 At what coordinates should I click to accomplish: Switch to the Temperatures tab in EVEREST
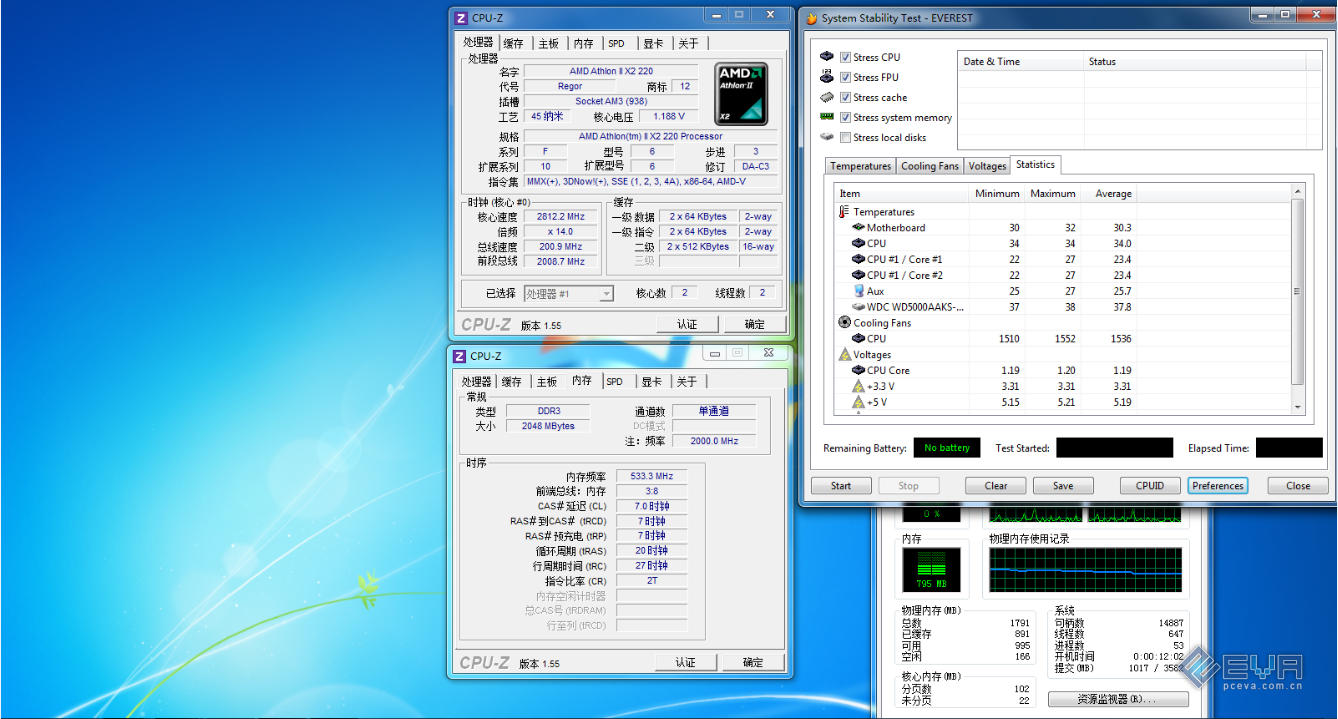tap(860, 166)
